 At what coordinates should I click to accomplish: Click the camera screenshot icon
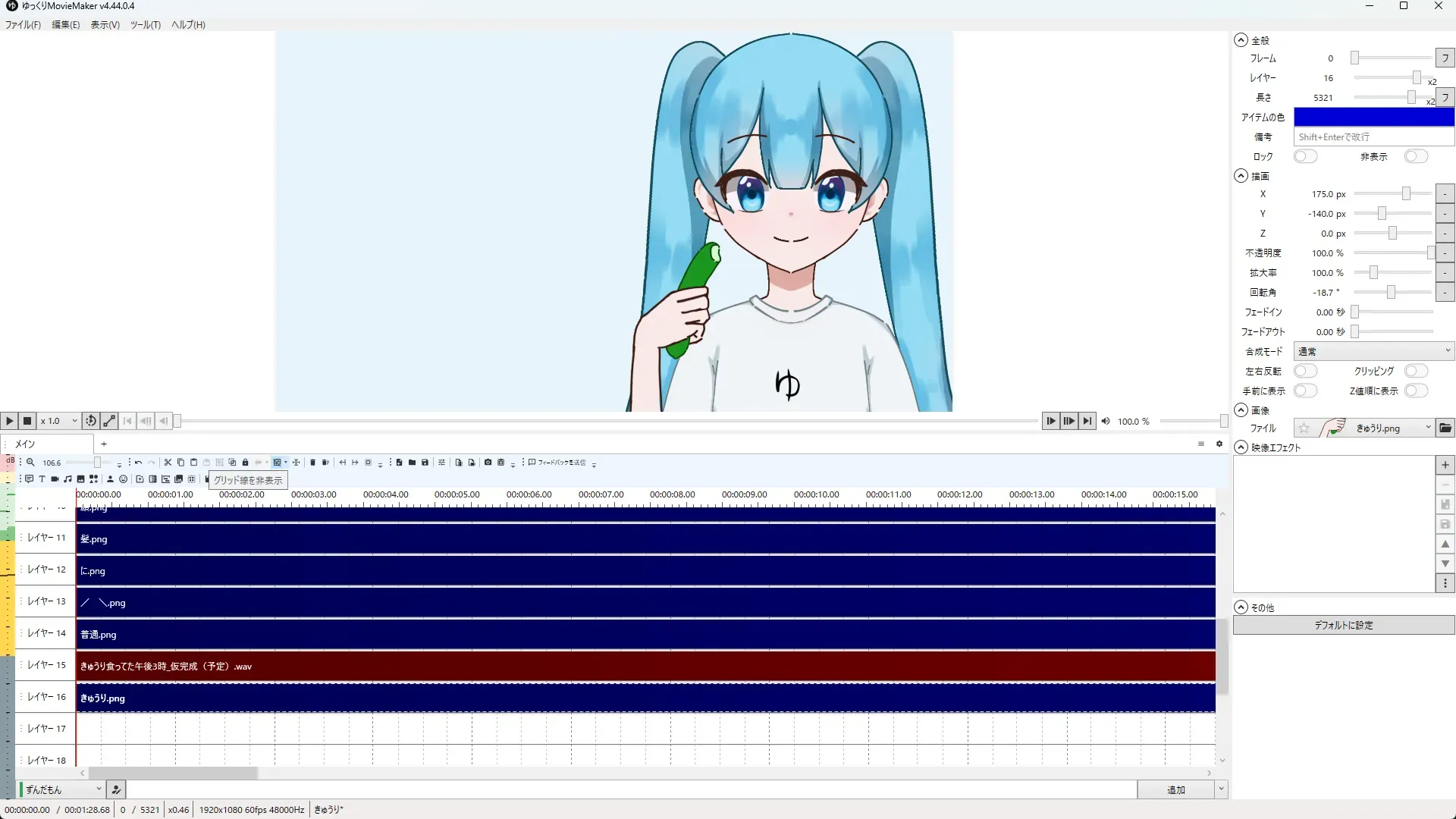point(488,463)
